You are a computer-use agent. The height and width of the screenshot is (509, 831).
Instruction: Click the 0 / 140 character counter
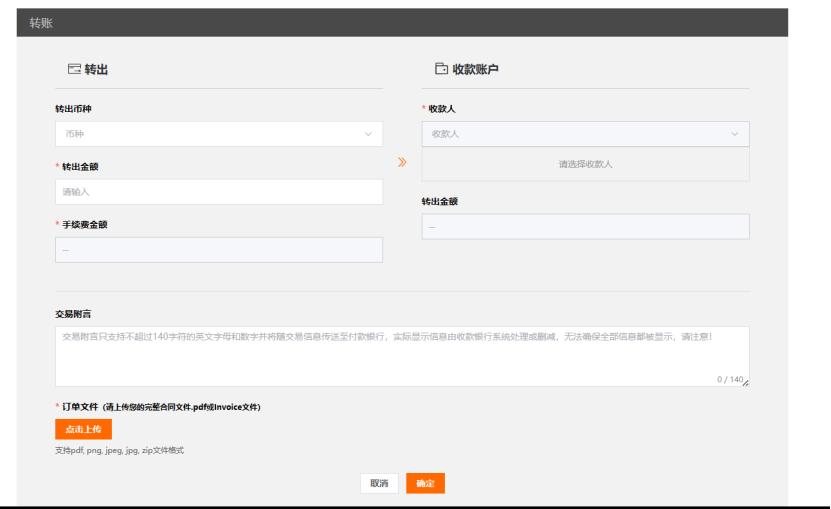(728, 379)
